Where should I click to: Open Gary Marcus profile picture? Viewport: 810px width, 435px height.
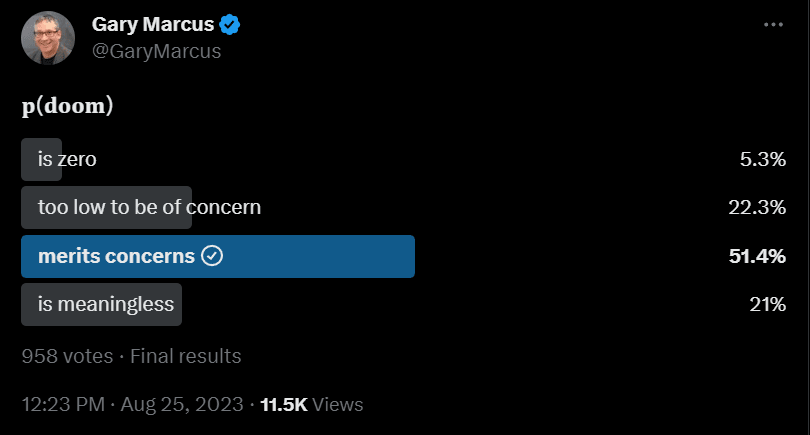point(48,38)
